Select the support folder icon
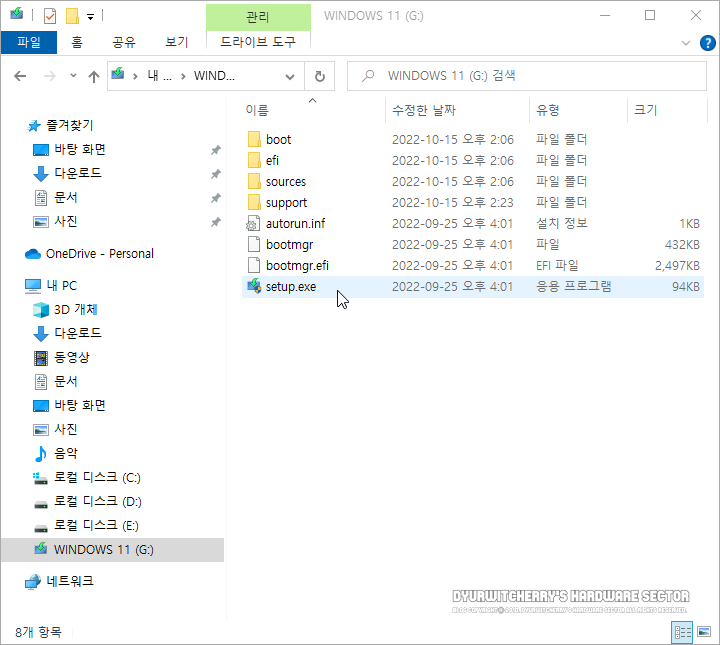Image resolution: width=720 pixels, height=645 pixels. tap(254, 202)
